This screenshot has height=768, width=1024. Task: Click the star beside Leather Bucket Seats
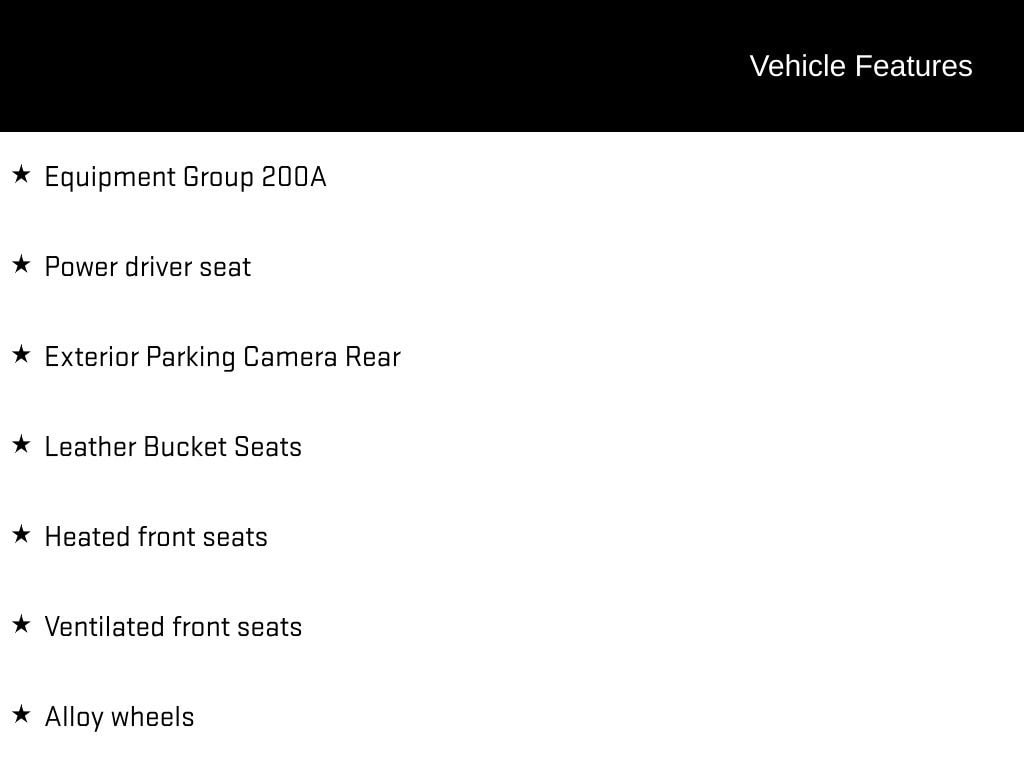(21, 445)
